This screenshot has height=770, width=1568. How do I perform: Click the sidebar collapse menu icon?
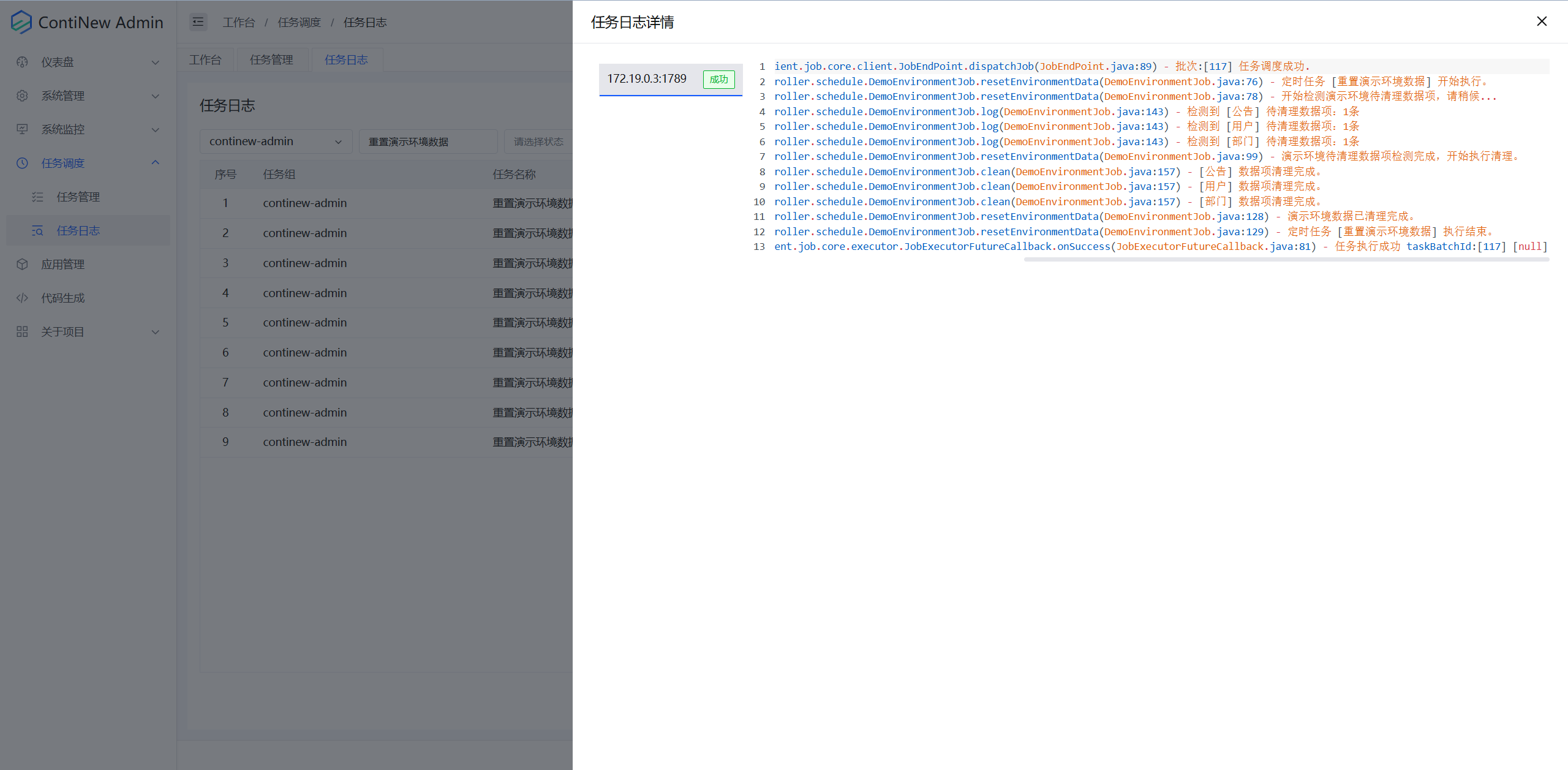coord(198,22)
